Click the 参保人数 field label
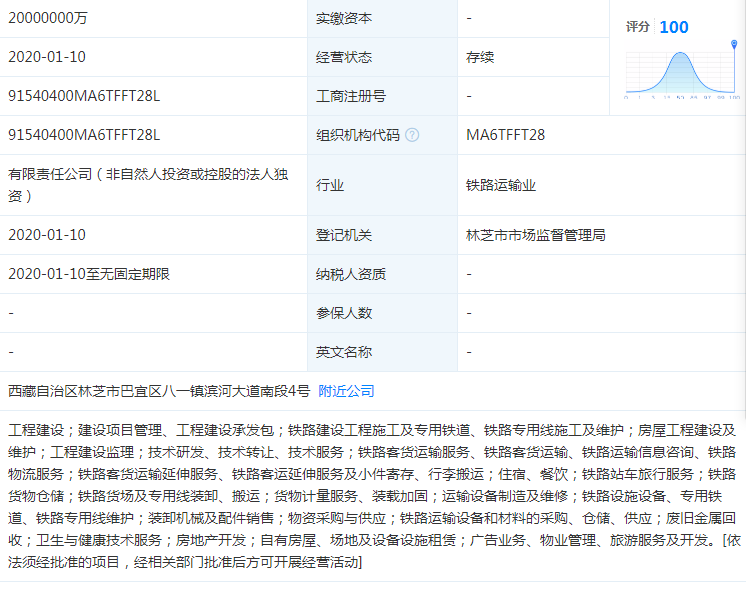This screenshot has width=746, height=589. click(x=344, y=313)
